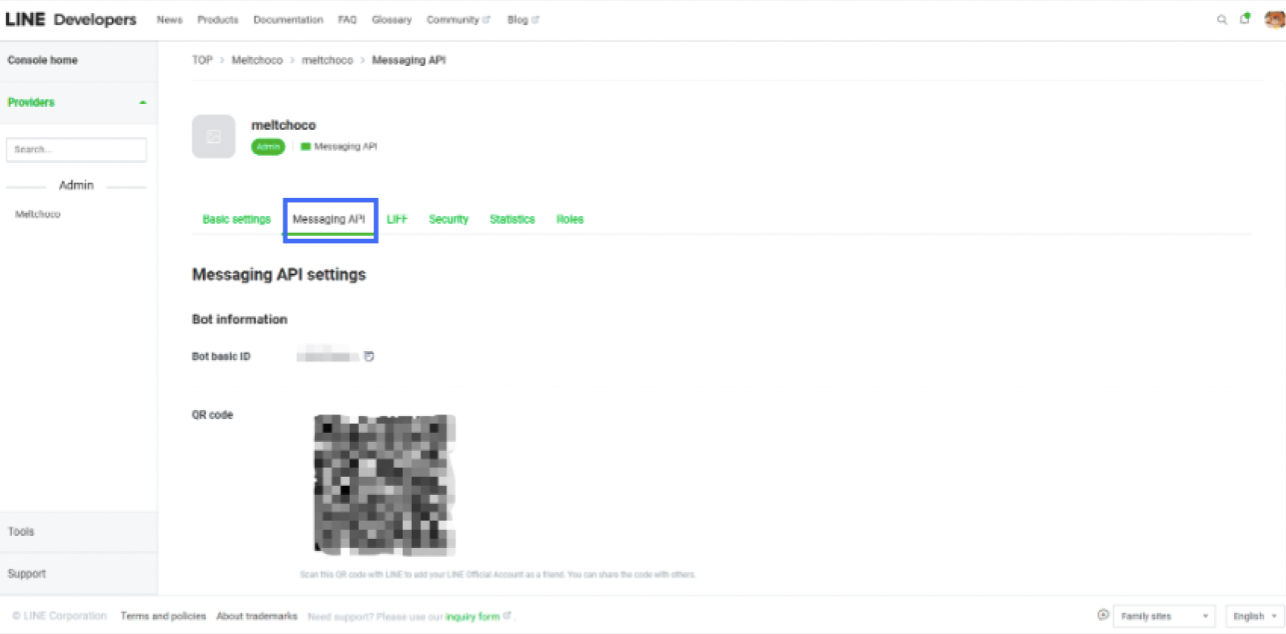Viewport: 1286px width, 634px height.
Task: Go to Console home
Action: coord(43,60)
